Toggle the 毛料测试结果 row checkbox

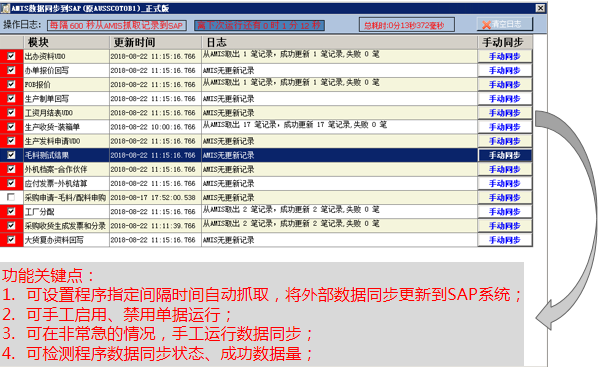[11, 155]
